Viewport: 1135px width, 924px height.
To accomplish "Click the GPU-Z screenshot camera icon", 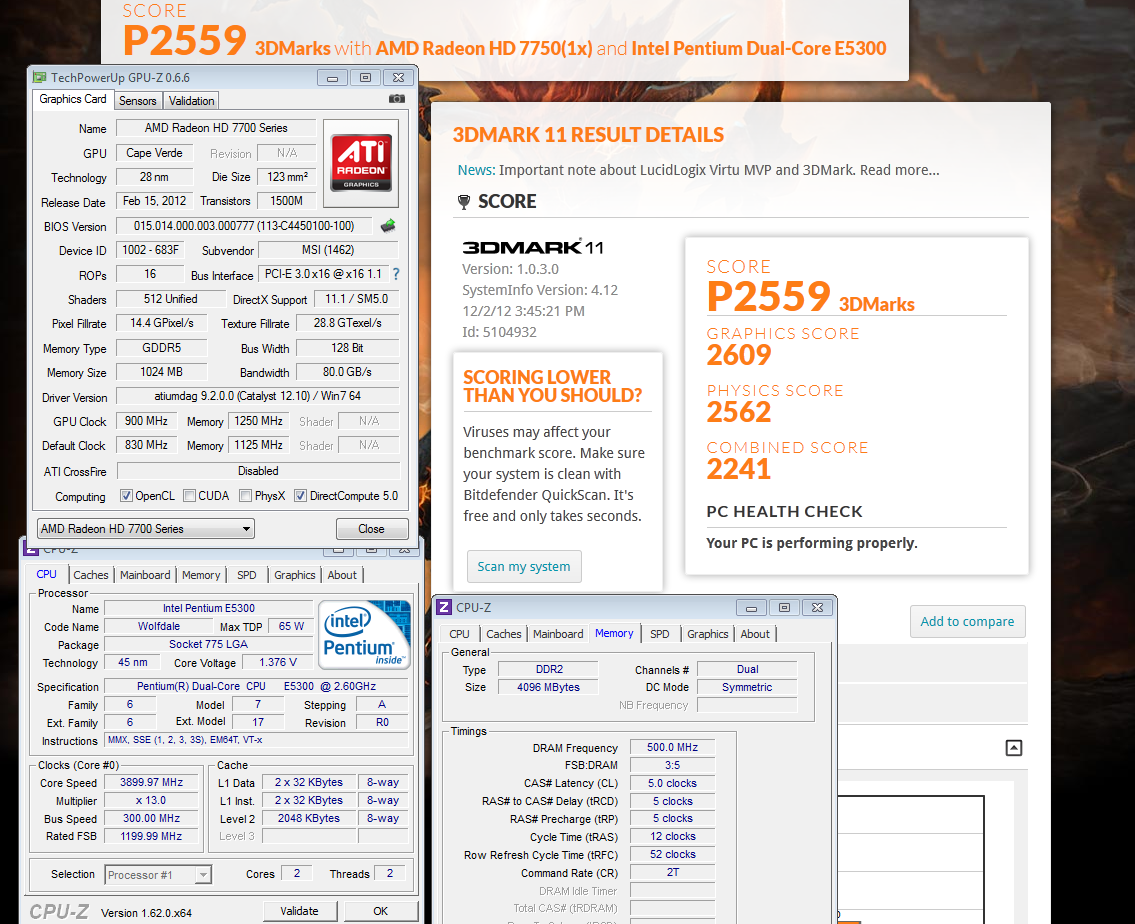I will point(397,98).
